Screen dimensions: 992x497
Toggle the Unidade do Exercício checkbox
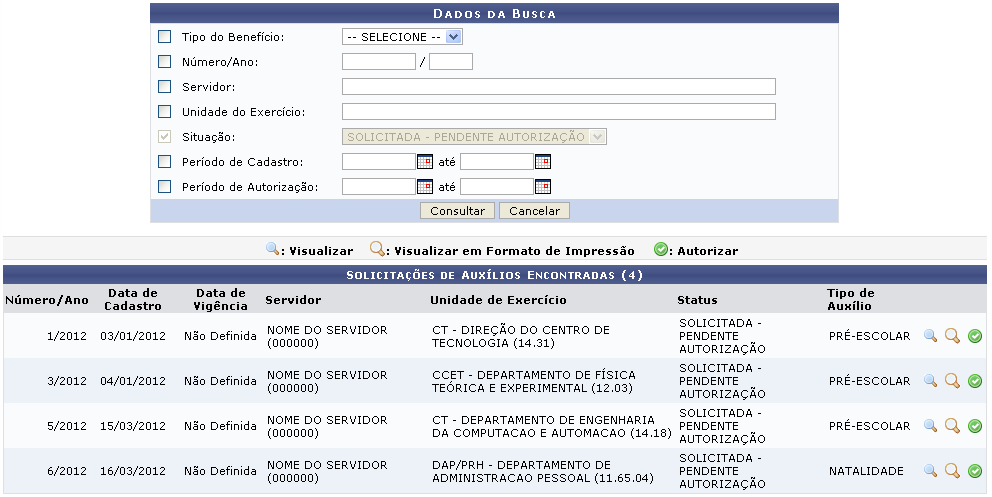click(165, 111)
